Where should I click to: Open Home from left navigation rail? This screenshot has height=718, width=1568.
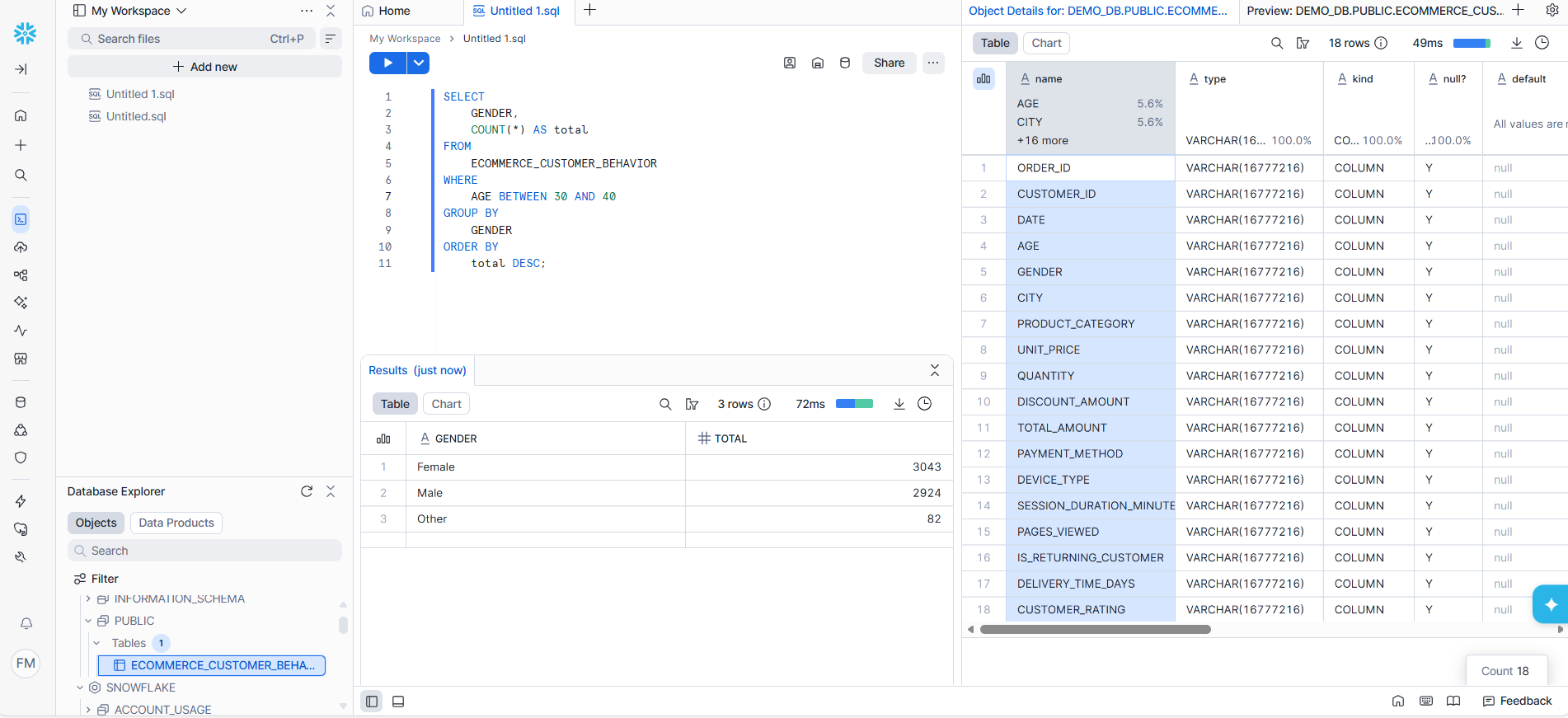tap(21, 115)
